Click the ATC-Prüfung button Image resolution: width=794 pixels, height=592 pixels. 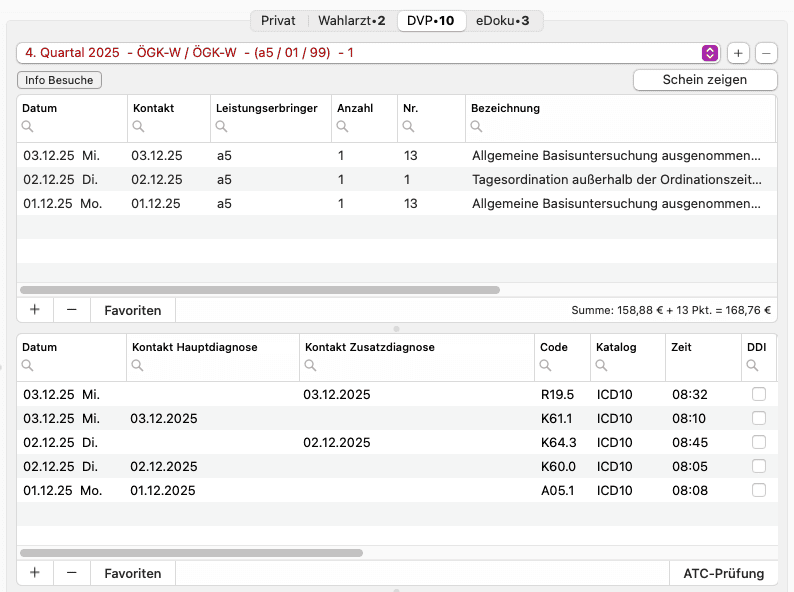tap(724, 573)
